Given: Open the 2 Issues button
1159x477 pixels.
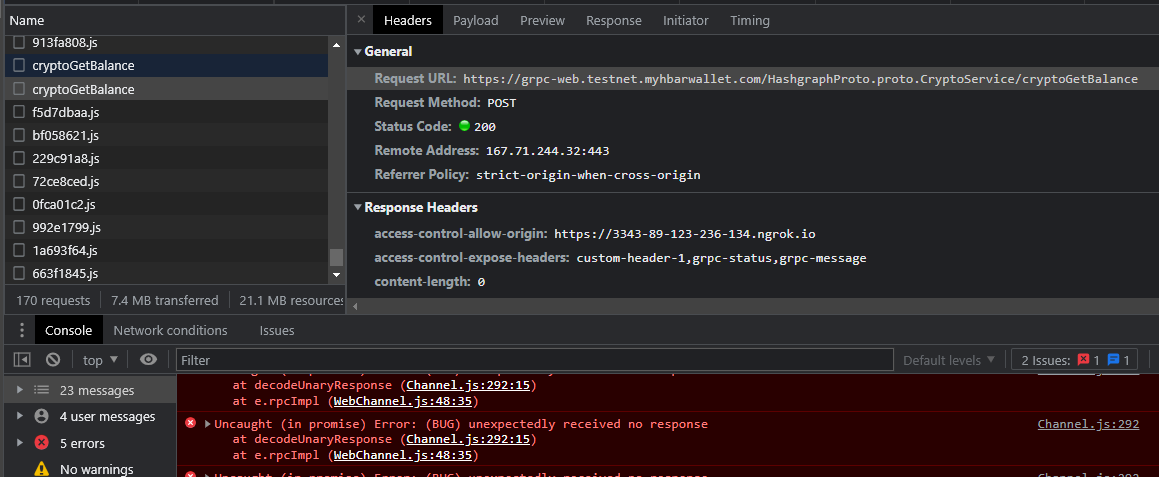Looking at the screenshot, I should coord(1075,360).
